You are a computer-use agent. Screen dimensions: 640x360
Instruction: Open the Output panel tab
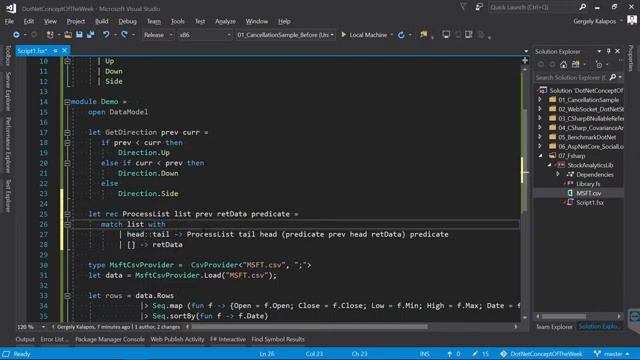25,339
